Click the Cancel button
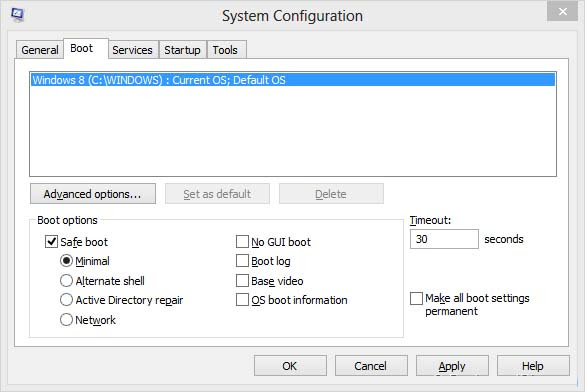The width and height of the screenshot is (585, 392). point(371,366)
